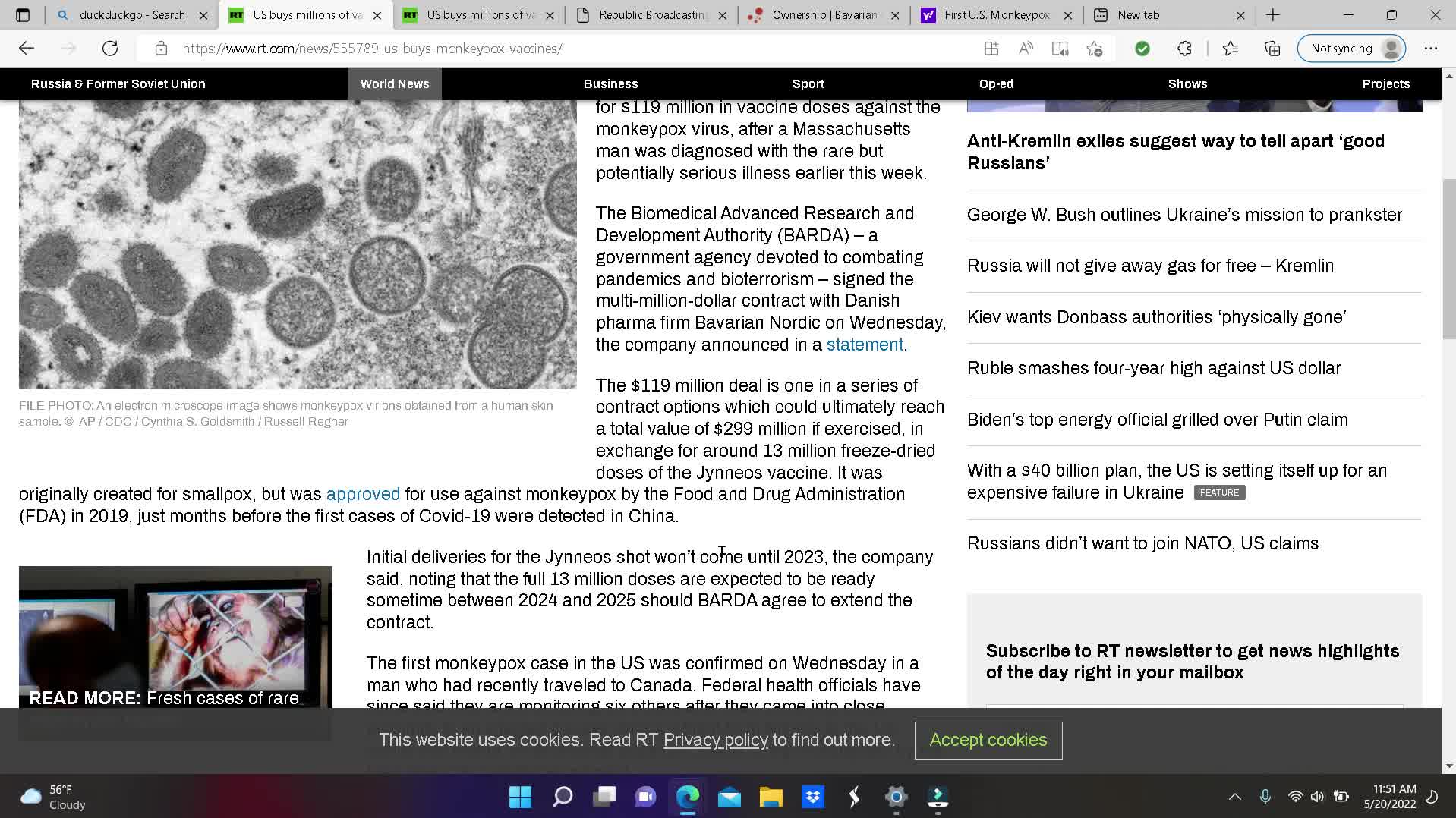Switch to First U.S. Monkeypox tab
The height and width of the screenshot is (818, 1456).
coord(997,15)
